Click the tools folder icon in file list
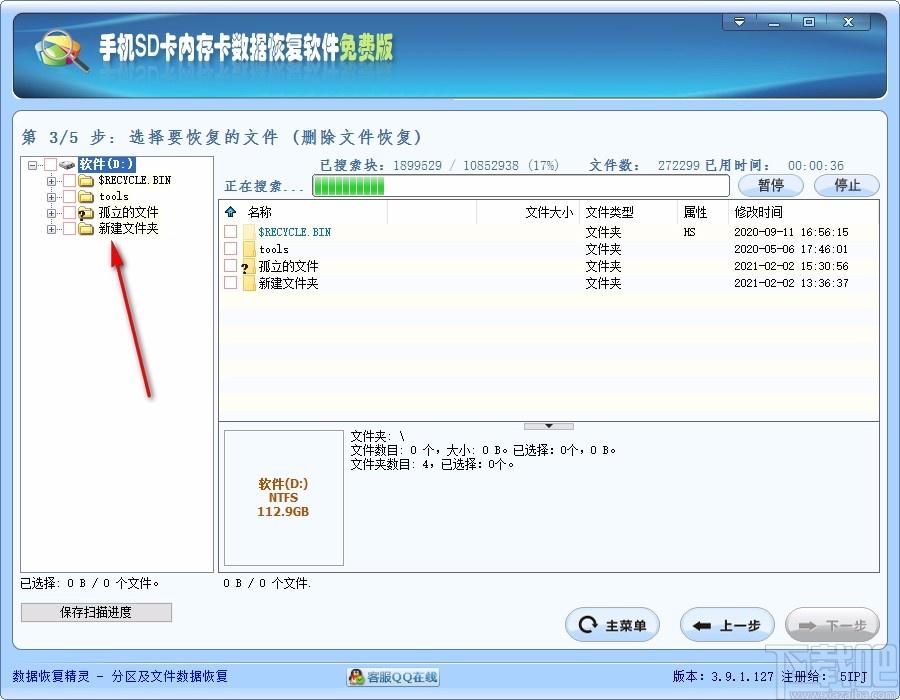Image resolution: width=900 pixels, height=700 pixels. (x=249, y=249)
